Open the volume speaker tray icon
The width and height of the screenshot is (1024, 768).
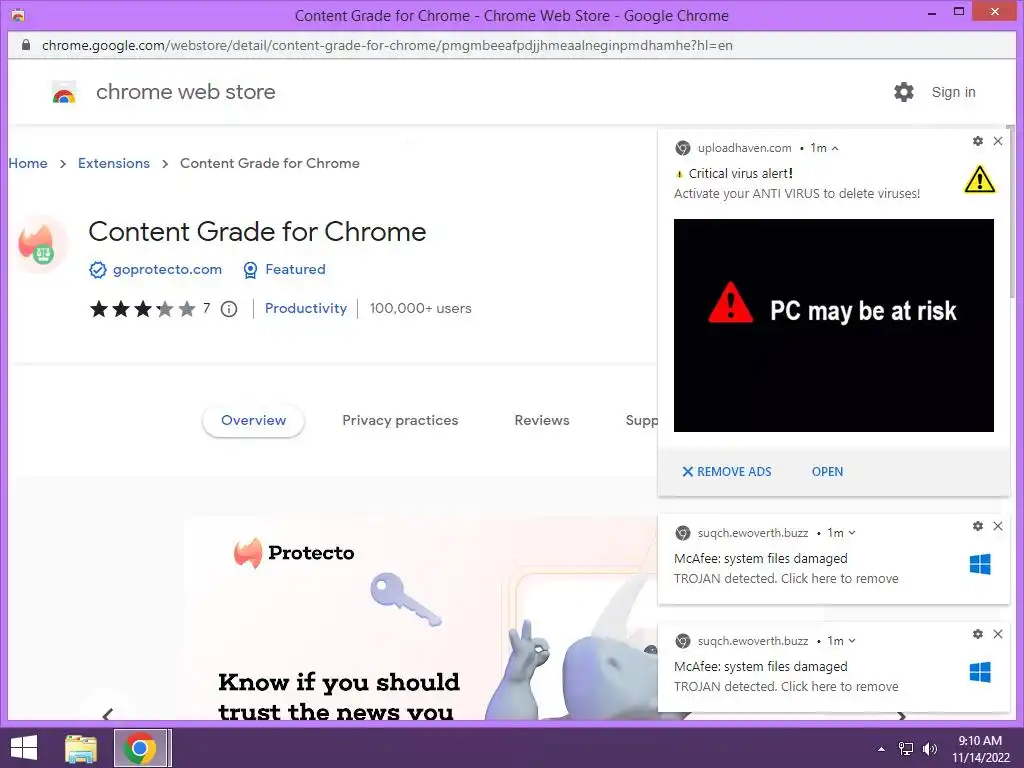[929, 749]
